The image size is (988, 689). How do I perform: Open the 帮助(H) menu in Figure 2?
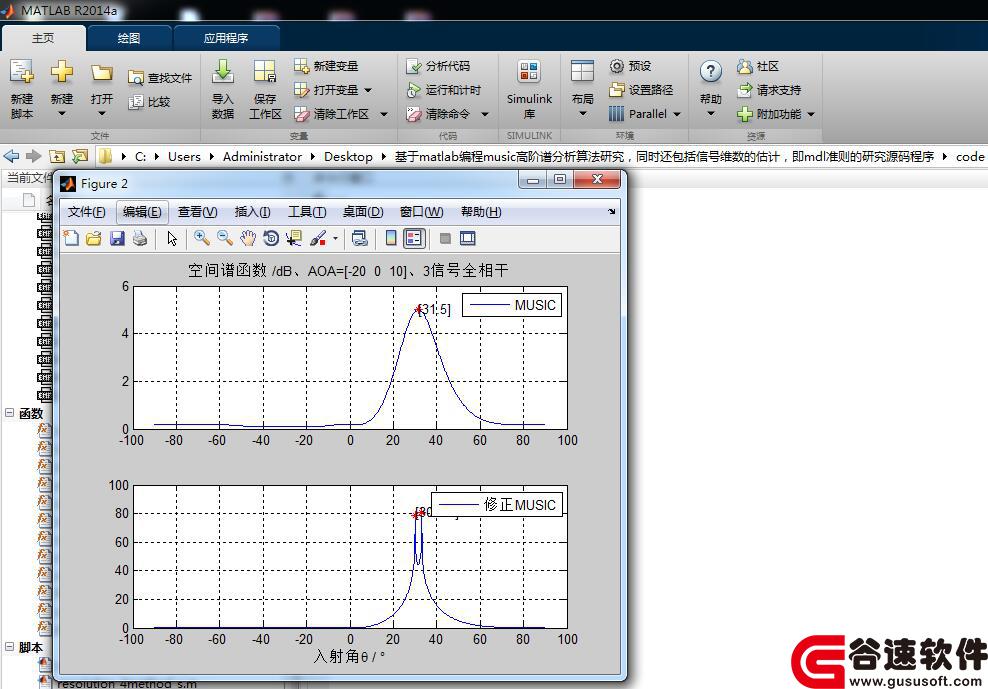(x=481, y=212)
